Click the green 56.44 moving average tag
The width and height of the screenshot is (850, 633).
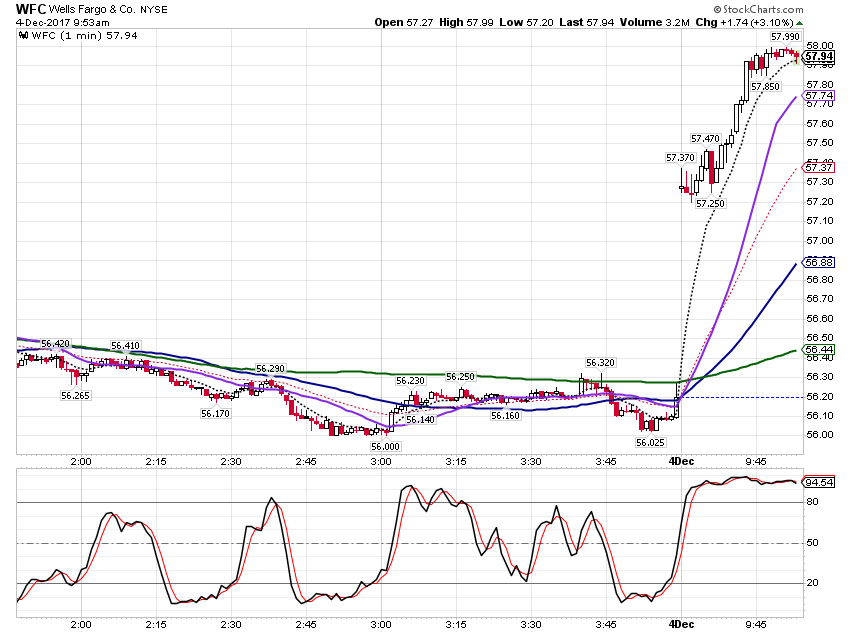(x=818, y=350)
